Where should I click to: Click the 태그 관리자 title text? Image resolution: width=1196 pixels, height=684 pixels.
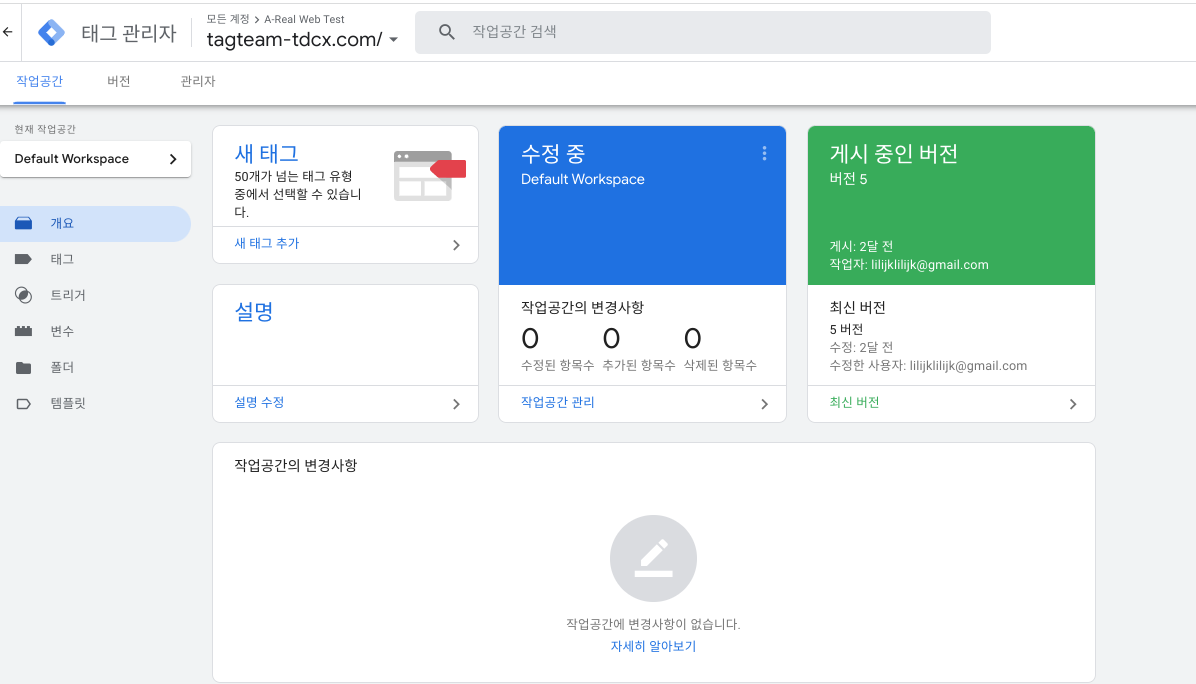129,34
